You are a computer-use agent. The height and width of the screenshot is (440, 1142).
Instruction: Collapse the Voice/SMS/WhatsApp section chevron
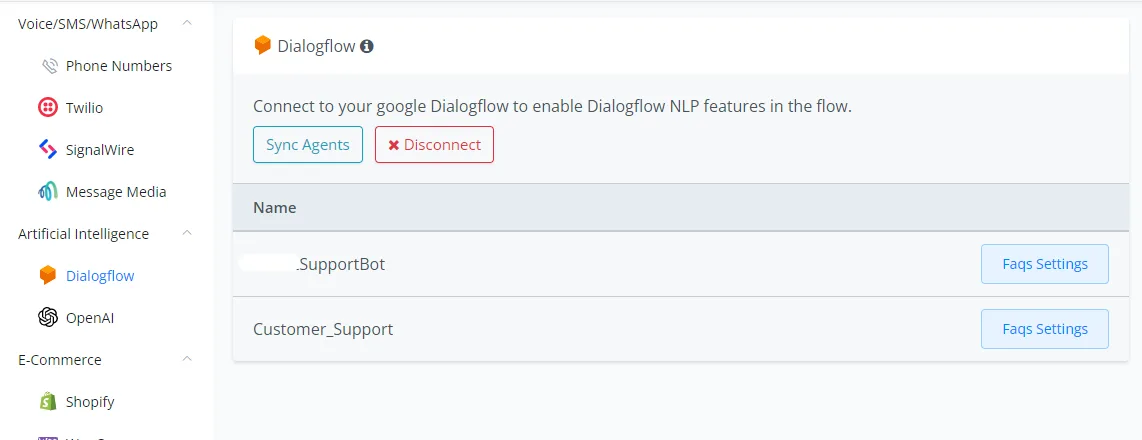click(x=187, y=23)
